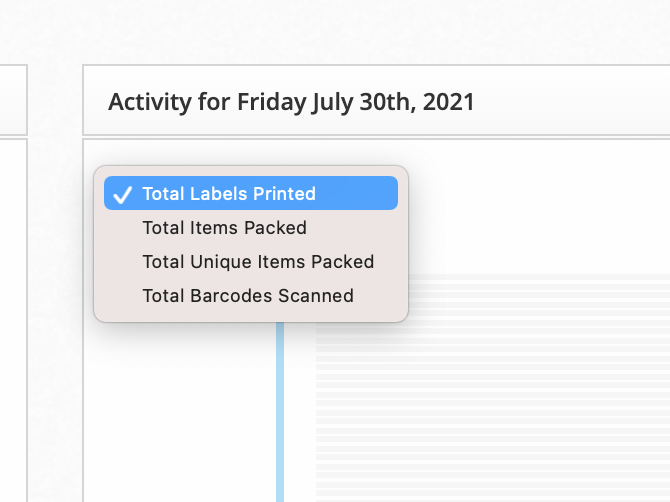The height and width of the screenshot is (502, 670).
Task: Click the narrow white panel at far left
Action: point(12,320)
